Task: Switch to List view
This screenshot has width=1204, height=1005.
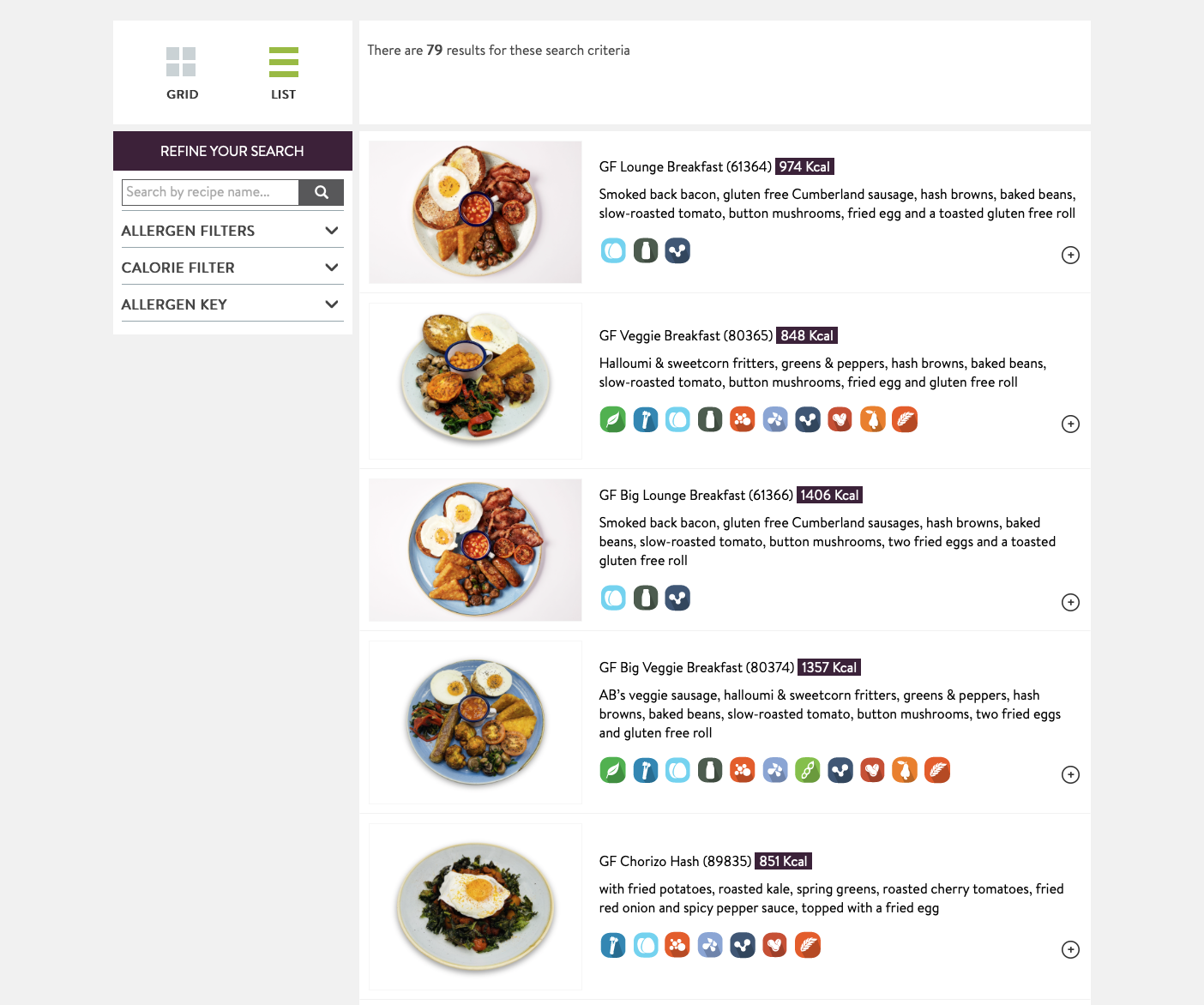Action: coord(283,74)
